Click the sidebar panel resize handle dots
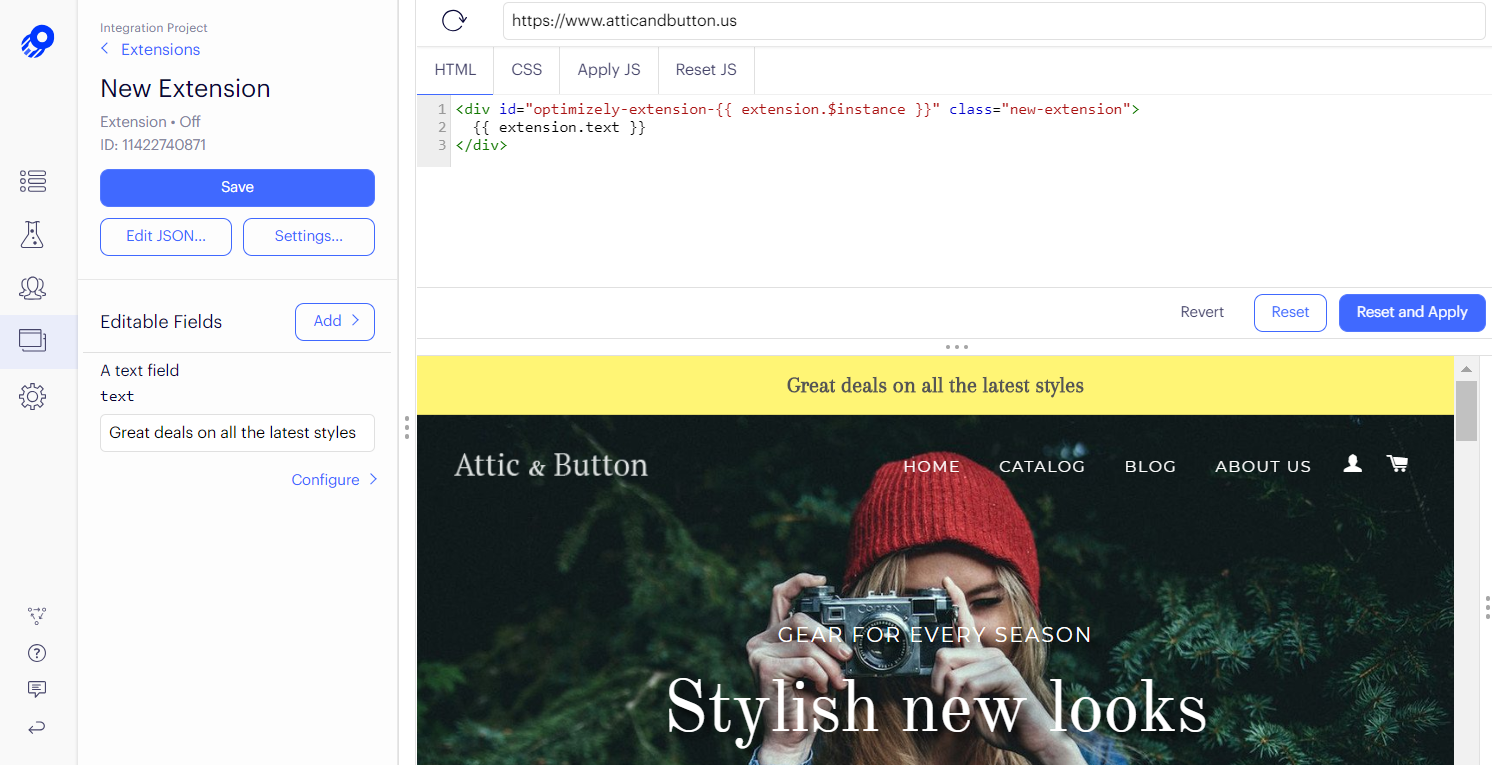This screenshot has width=1492, height=765. (x=407, y=427)
